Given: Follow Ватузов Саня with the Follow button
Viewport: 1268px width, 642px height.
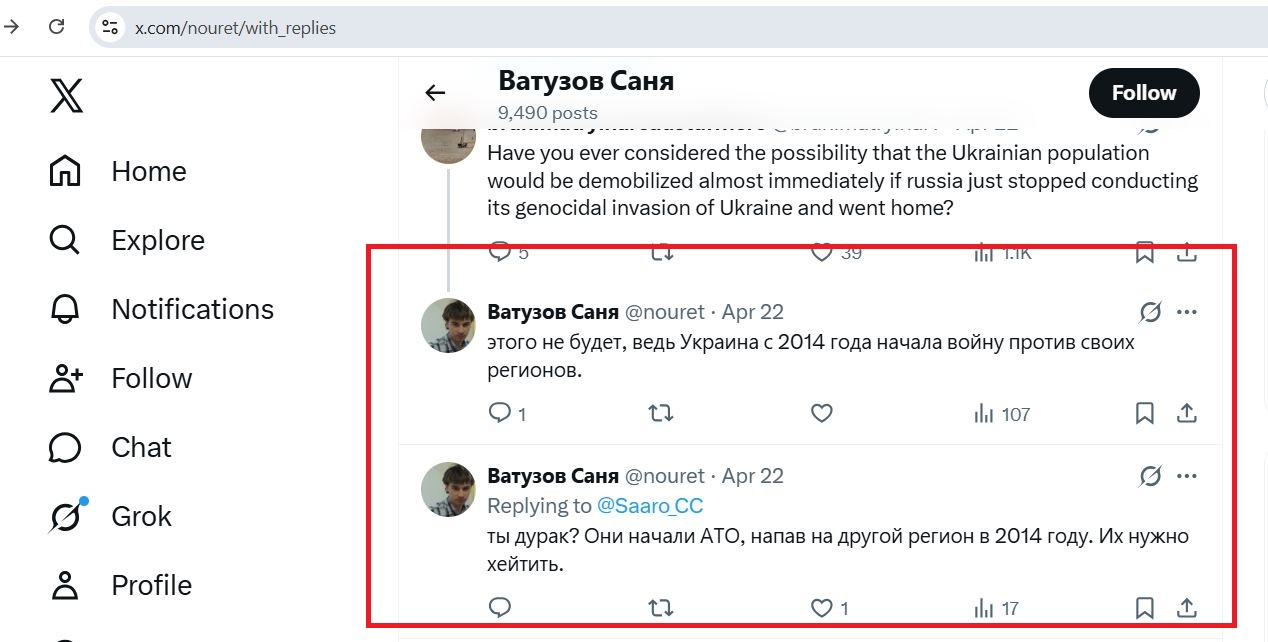Looking at the screenshot, I should (x=1144, y=93).
